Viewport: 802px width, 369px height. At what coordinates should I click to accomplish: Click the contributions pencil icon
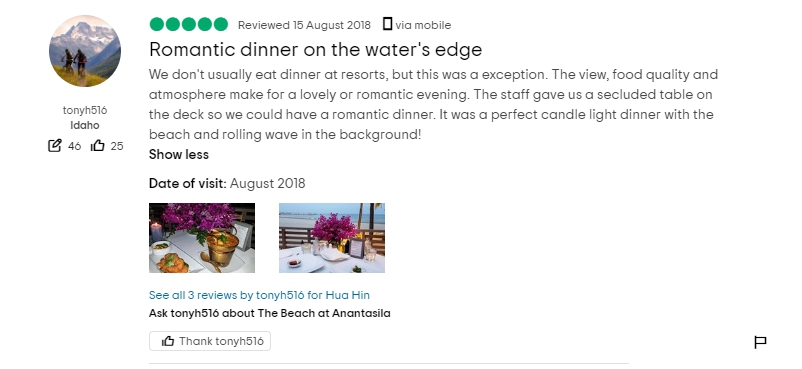pos(55,146)
